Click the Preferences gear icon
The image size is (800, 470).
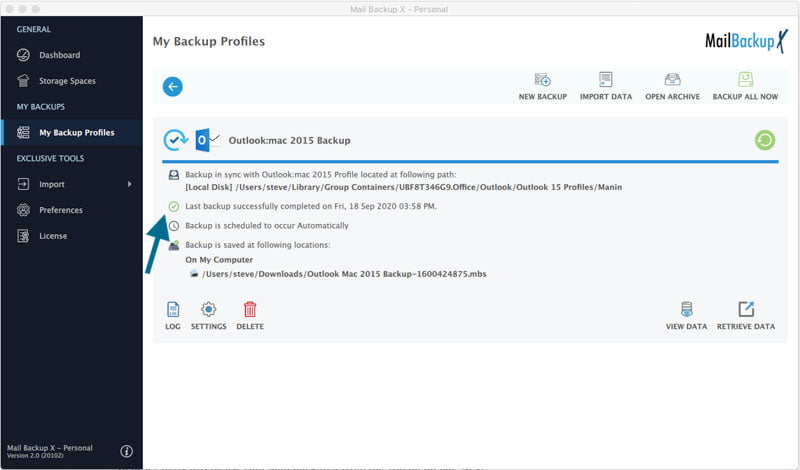[23, 210]
